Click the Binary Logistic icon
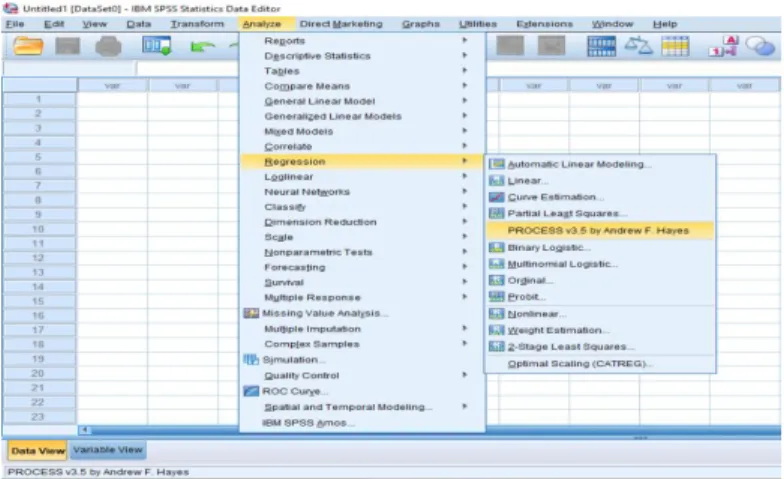 (x=496, y=248)
